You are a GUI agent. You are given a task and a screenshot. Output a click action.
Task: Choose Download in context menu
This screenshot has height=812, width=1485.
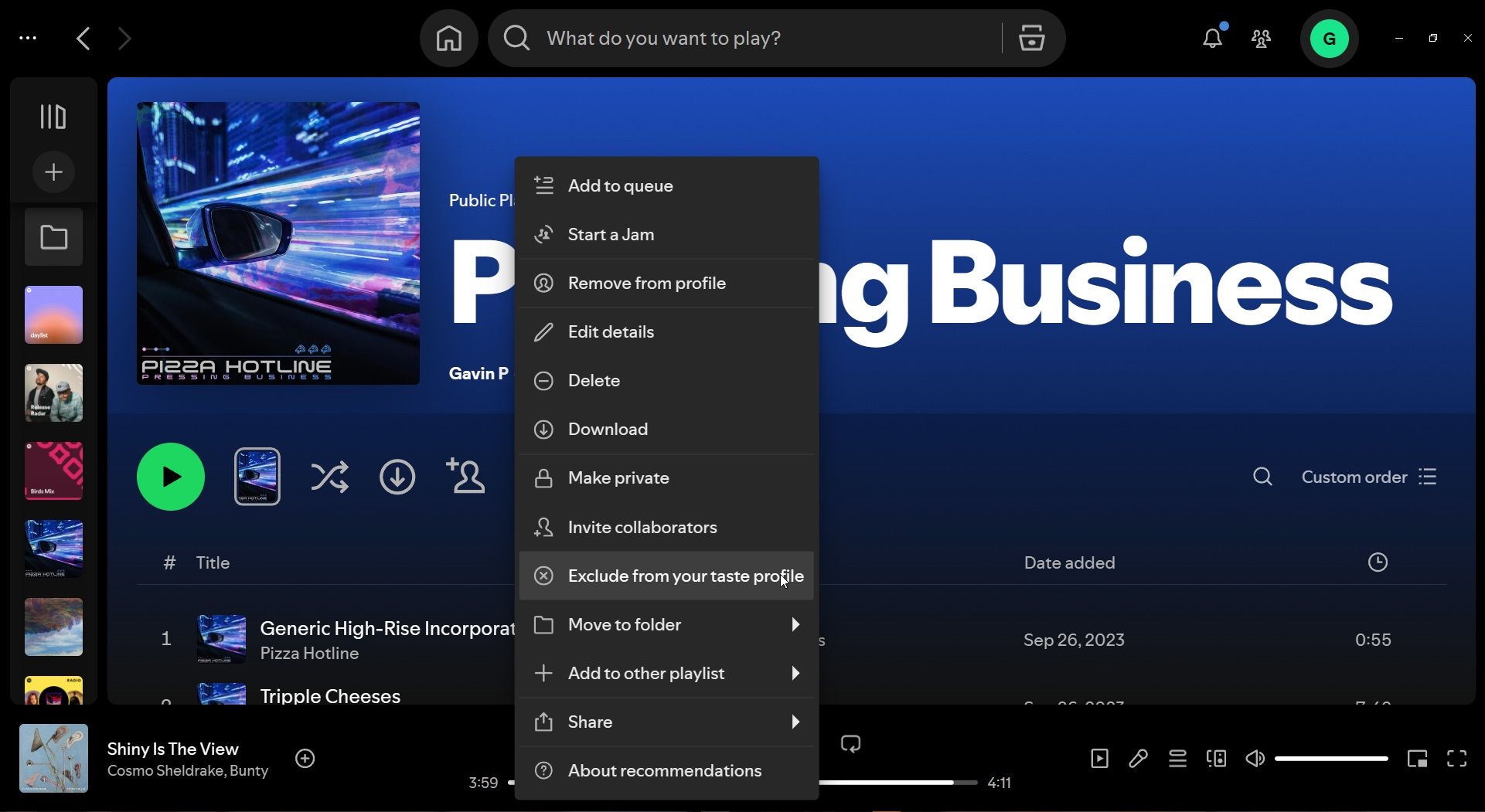pyautogui.click(x=666, y=429)
